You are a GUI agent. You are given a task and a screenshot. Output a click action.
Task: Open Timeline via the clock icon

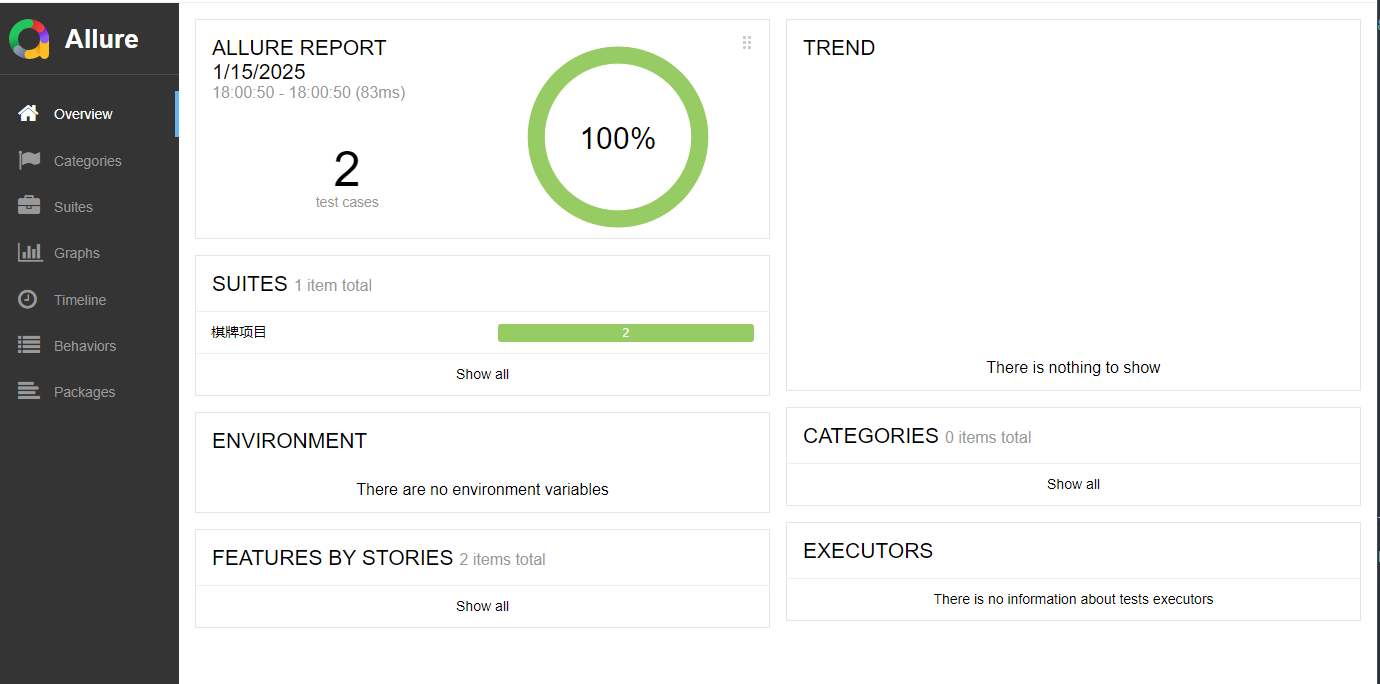28,299
